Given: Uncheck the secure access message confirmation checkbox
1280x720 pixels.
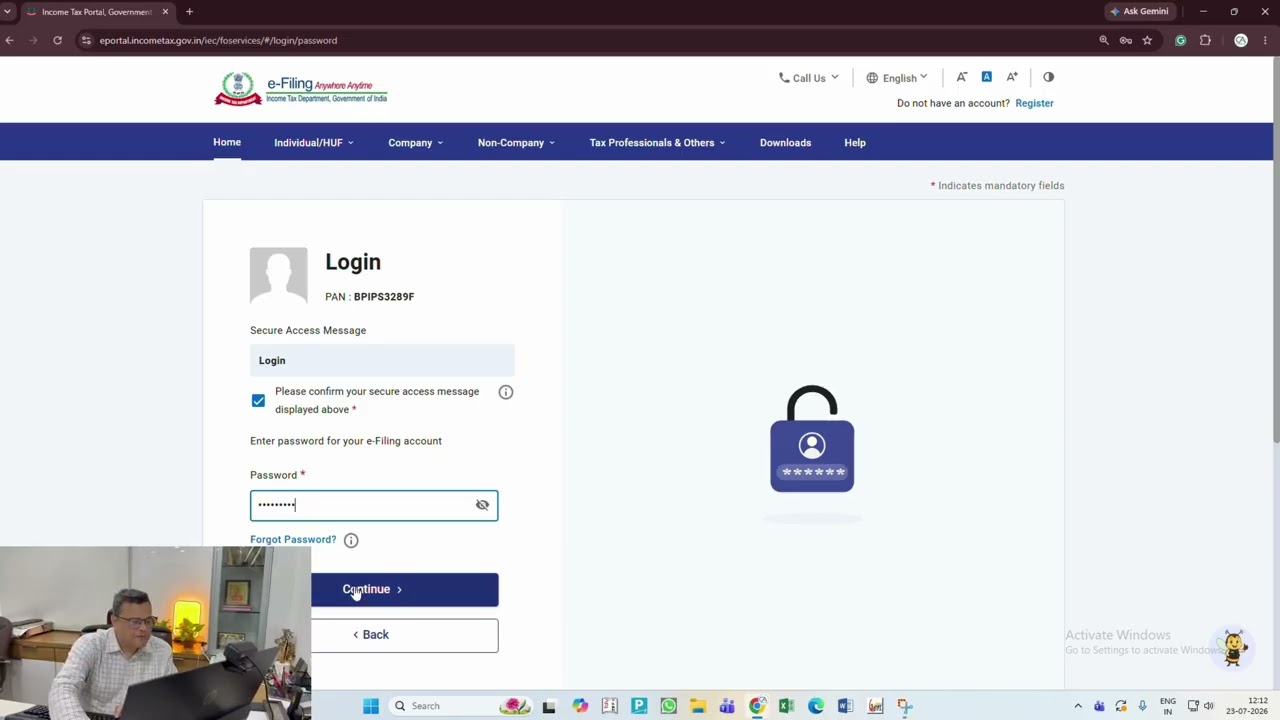Looking at the screenshot, I should (x=258, y=400).
